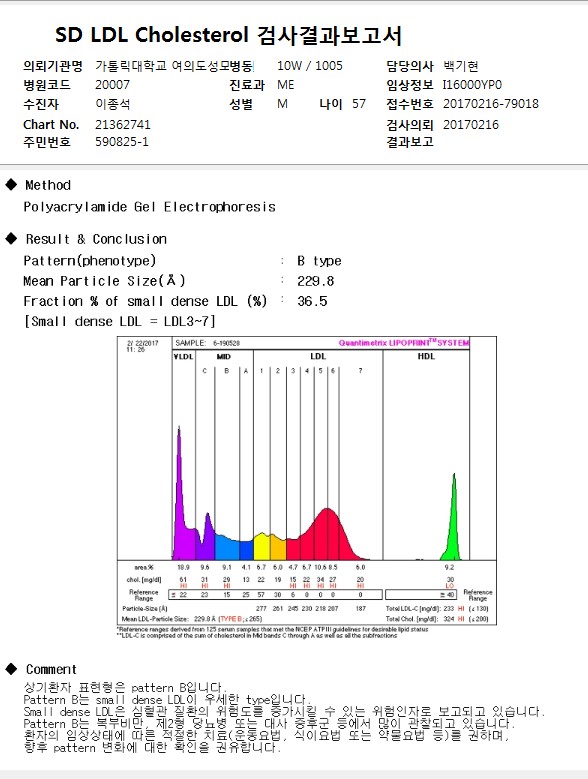This screenshot has height=779, width=588.
Task: Click the Polyacrylamide Gel Electrophoresis text
Action: pos(149,207)
